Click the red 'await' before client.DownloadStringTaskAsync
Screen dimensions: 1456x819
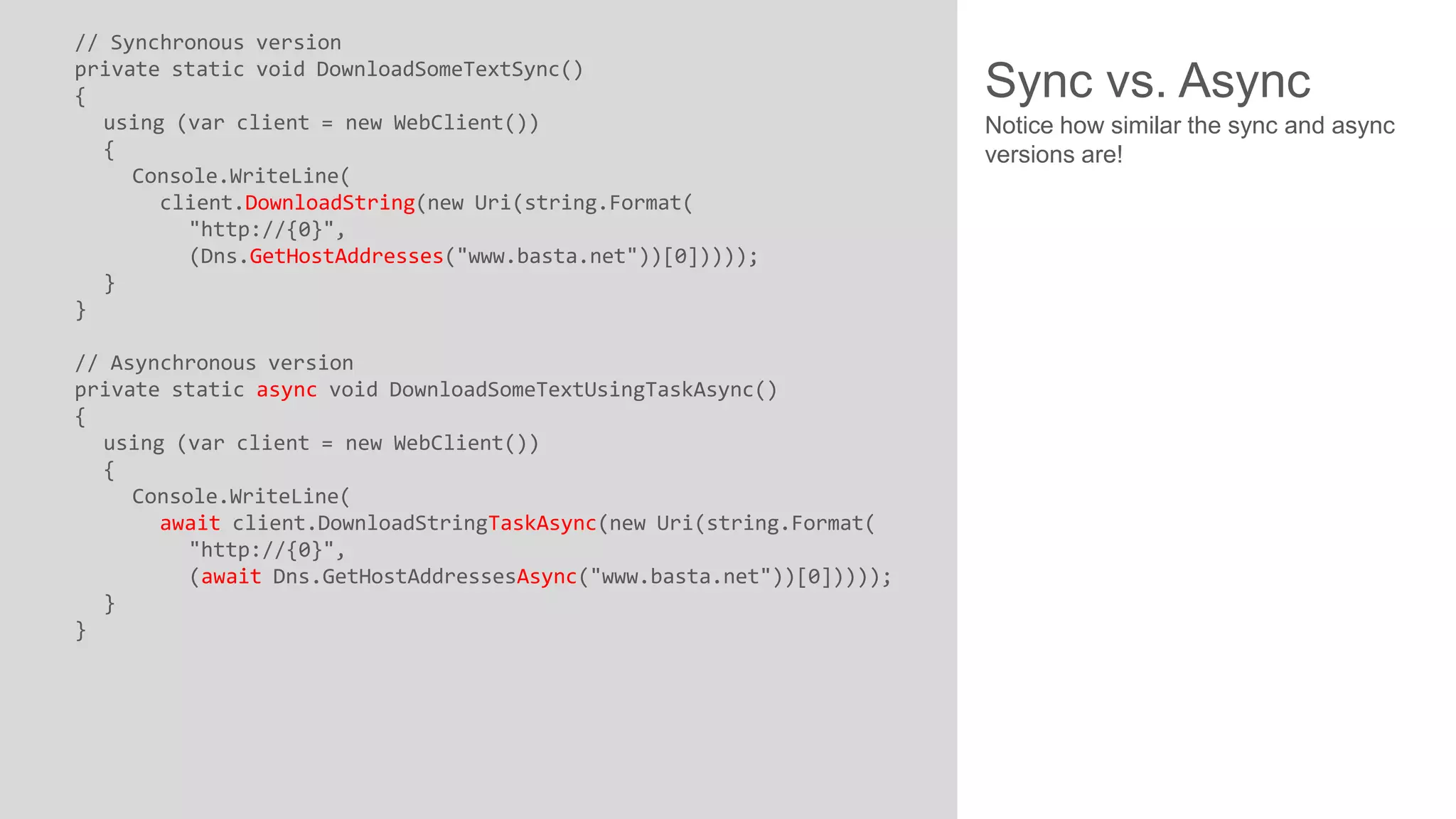coord(190,524)
